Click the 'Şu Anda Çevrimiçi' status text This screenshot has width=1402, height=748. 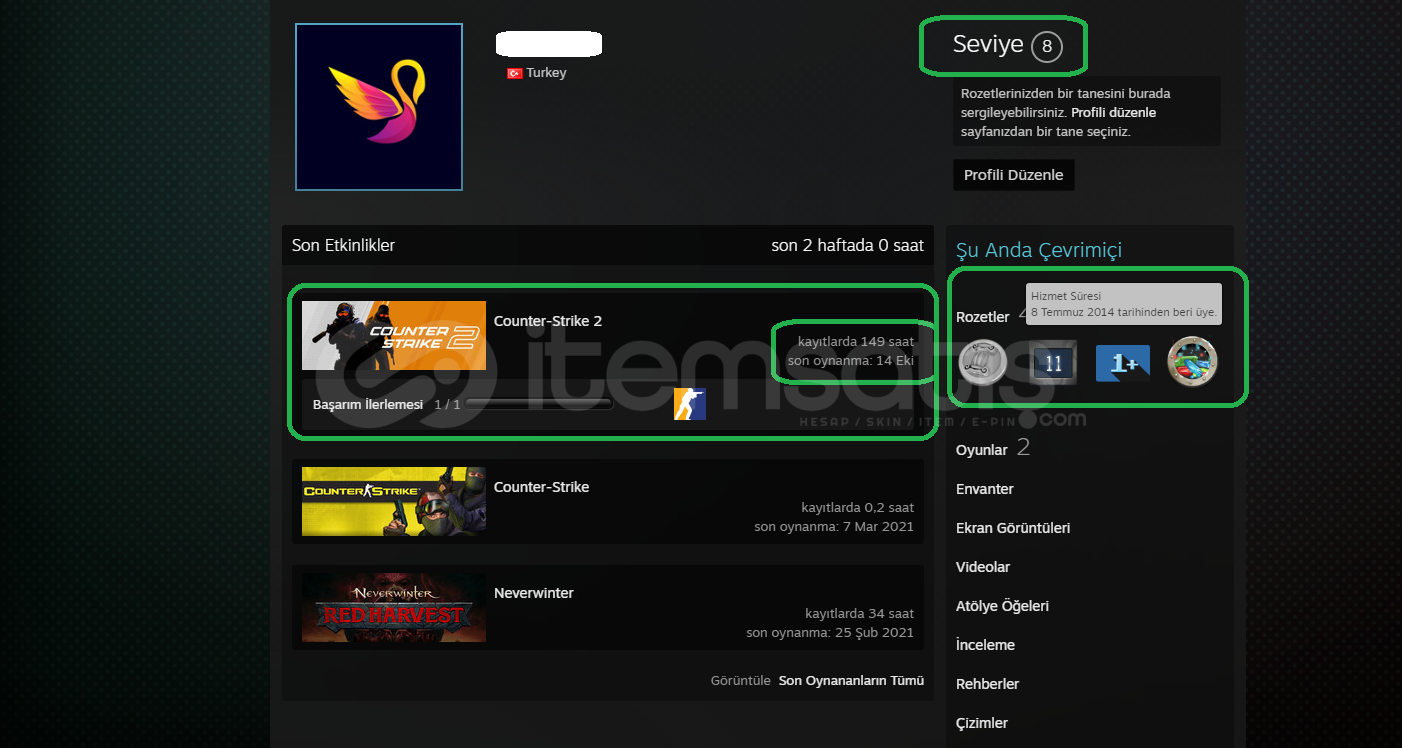point(1039,250)
